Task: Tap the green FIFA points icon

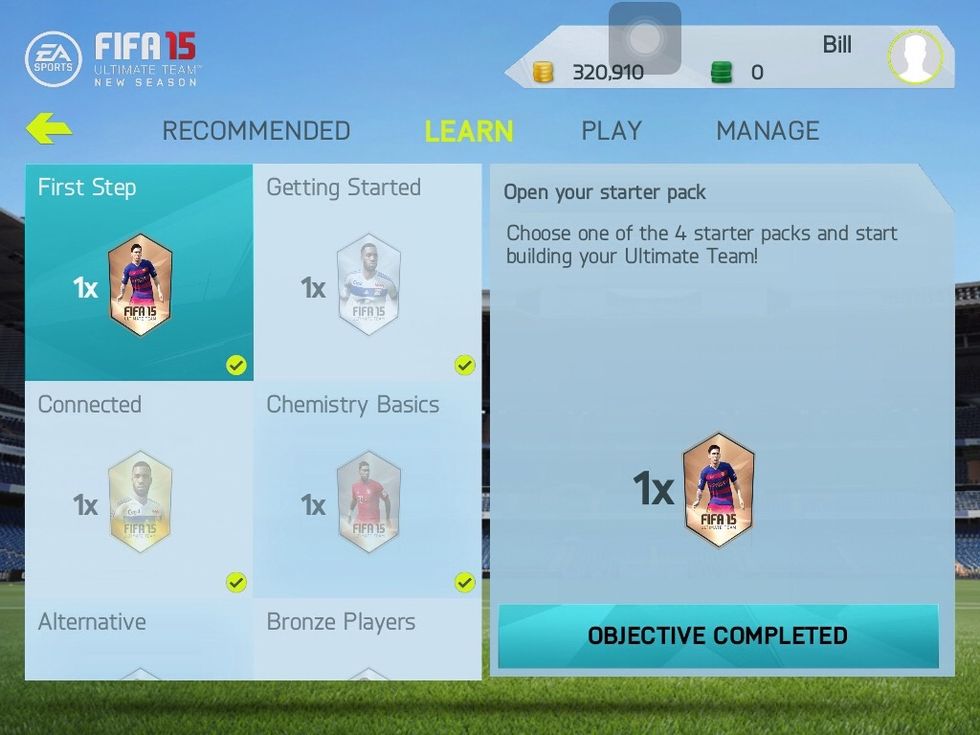Action: [x=721, y=72]
